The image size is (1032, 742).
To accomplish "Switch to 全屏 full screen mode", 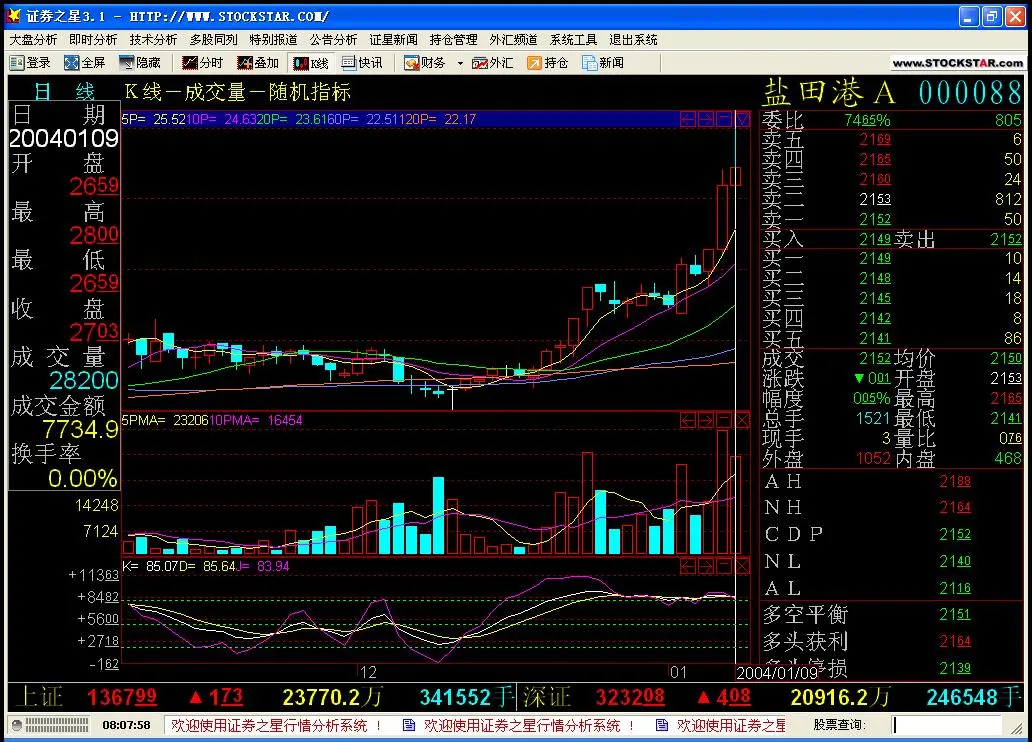I will pyautogui.click(x=85, y=63).
